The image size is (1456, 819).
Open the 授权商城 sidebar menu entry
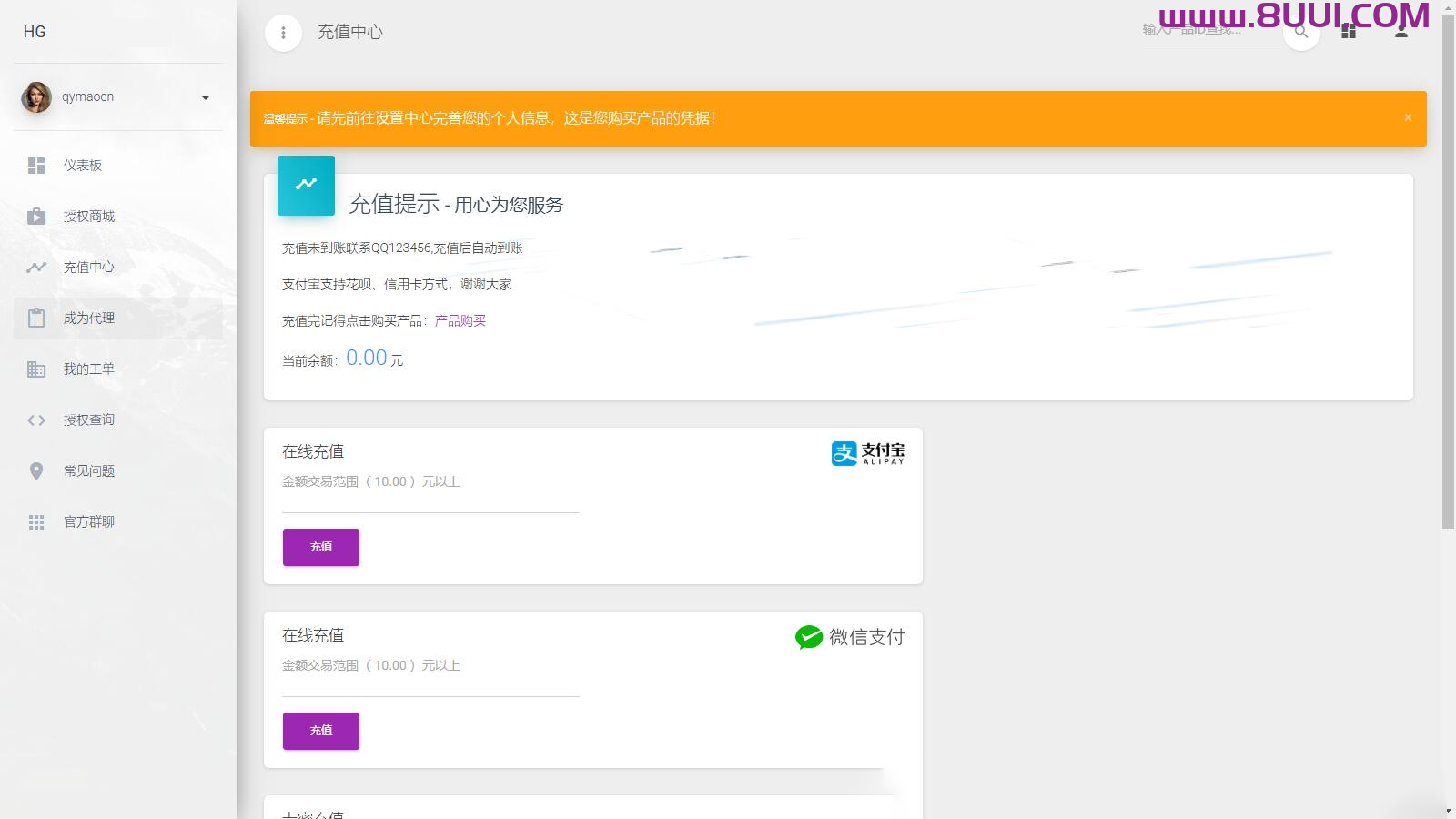click(x=87, y=216)
